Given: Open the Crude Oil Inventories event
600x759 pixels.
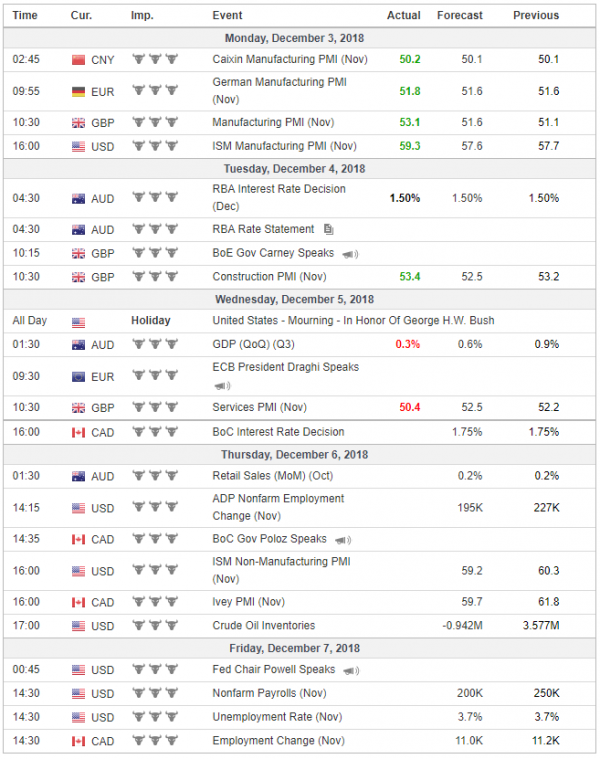Looking at the screenshot, I should (264, 626).
